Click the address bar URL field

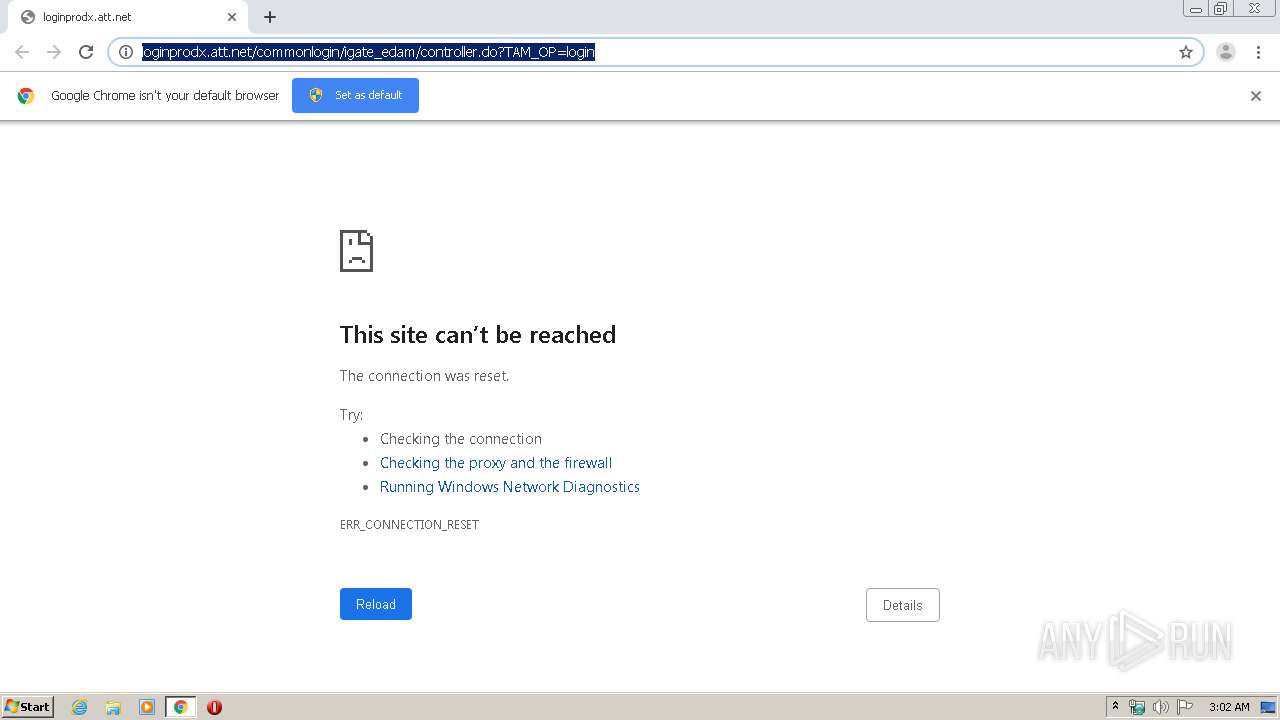coord(655,52)
